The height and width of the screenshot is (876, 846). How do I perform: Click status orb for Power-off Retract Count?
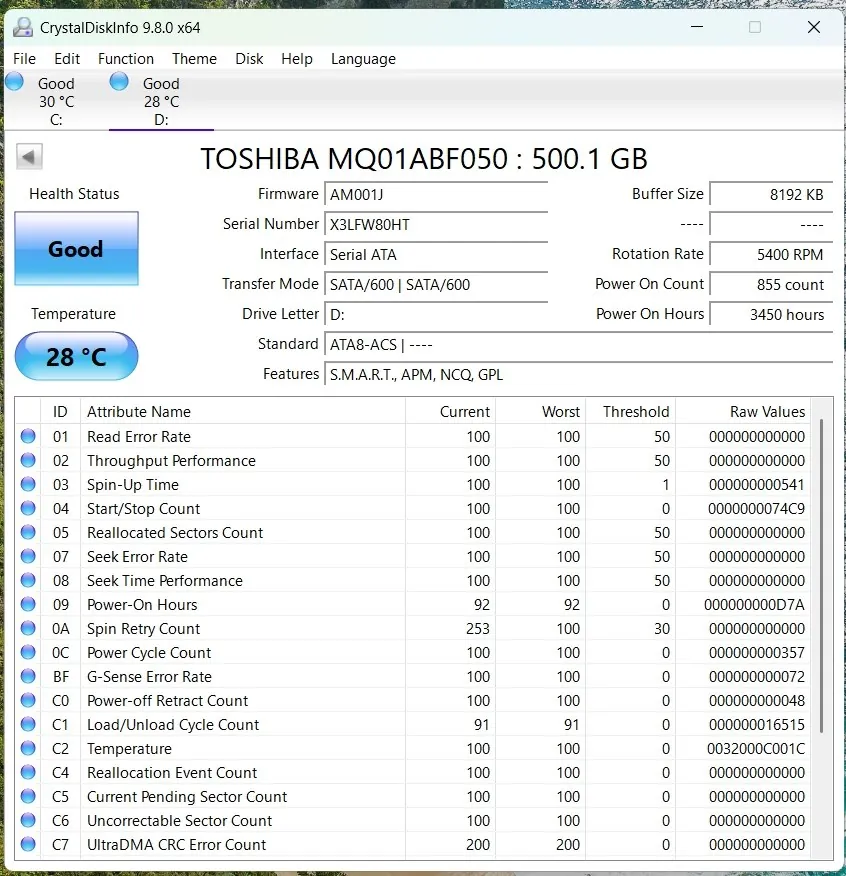pos(28,701)
